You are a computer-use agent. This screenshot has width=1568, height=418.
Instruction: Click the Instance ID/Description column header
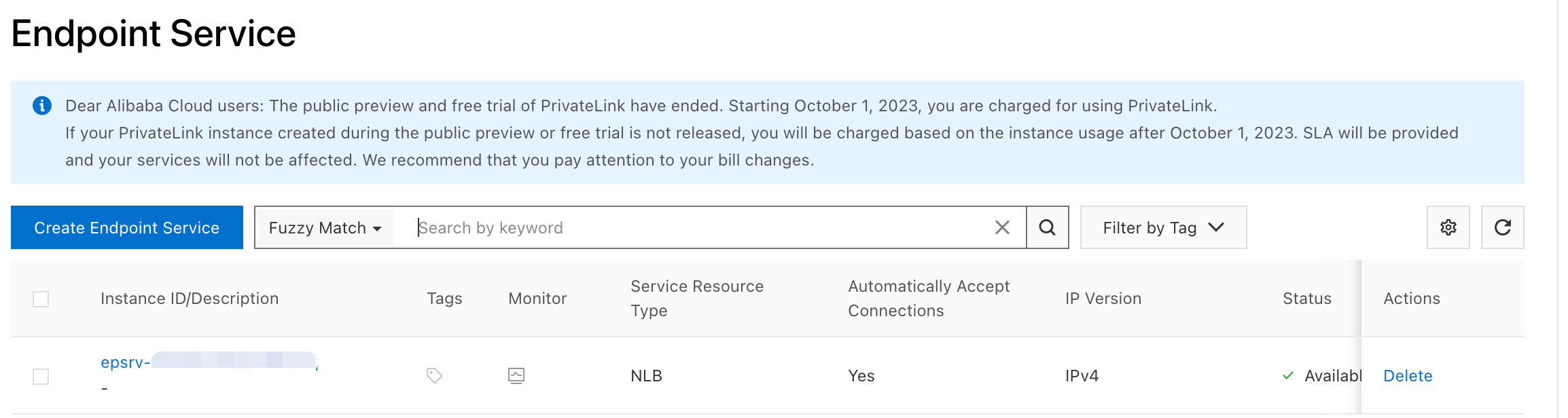(190, 299)
